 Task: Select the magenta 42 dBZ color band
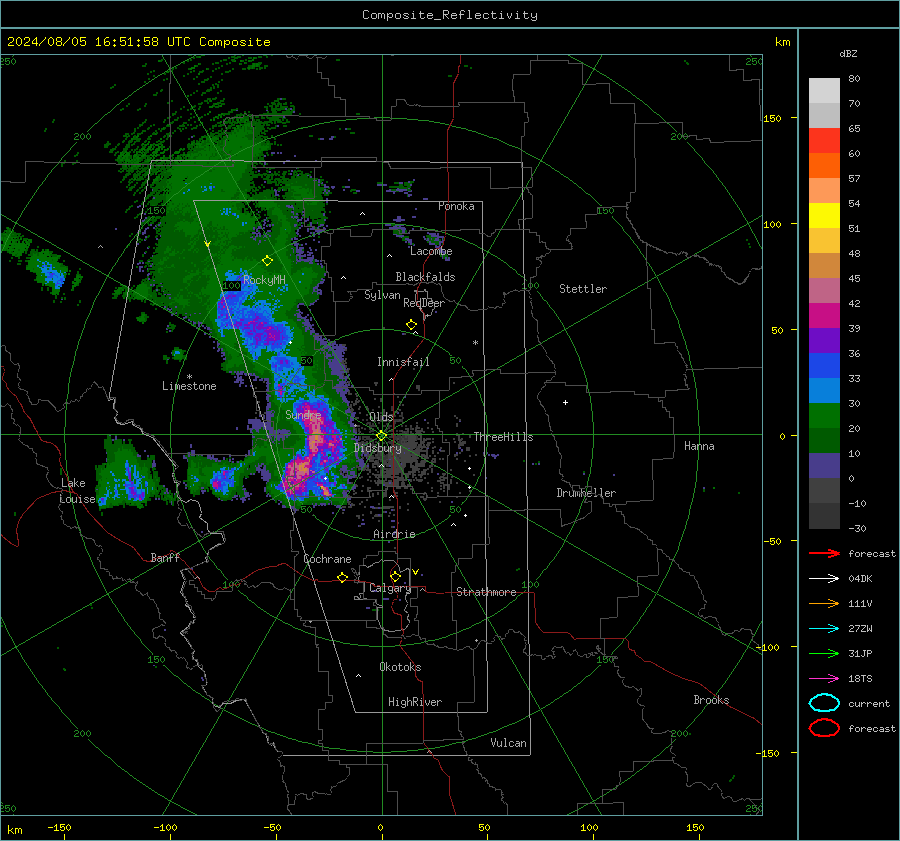click(x=824, y=315)
